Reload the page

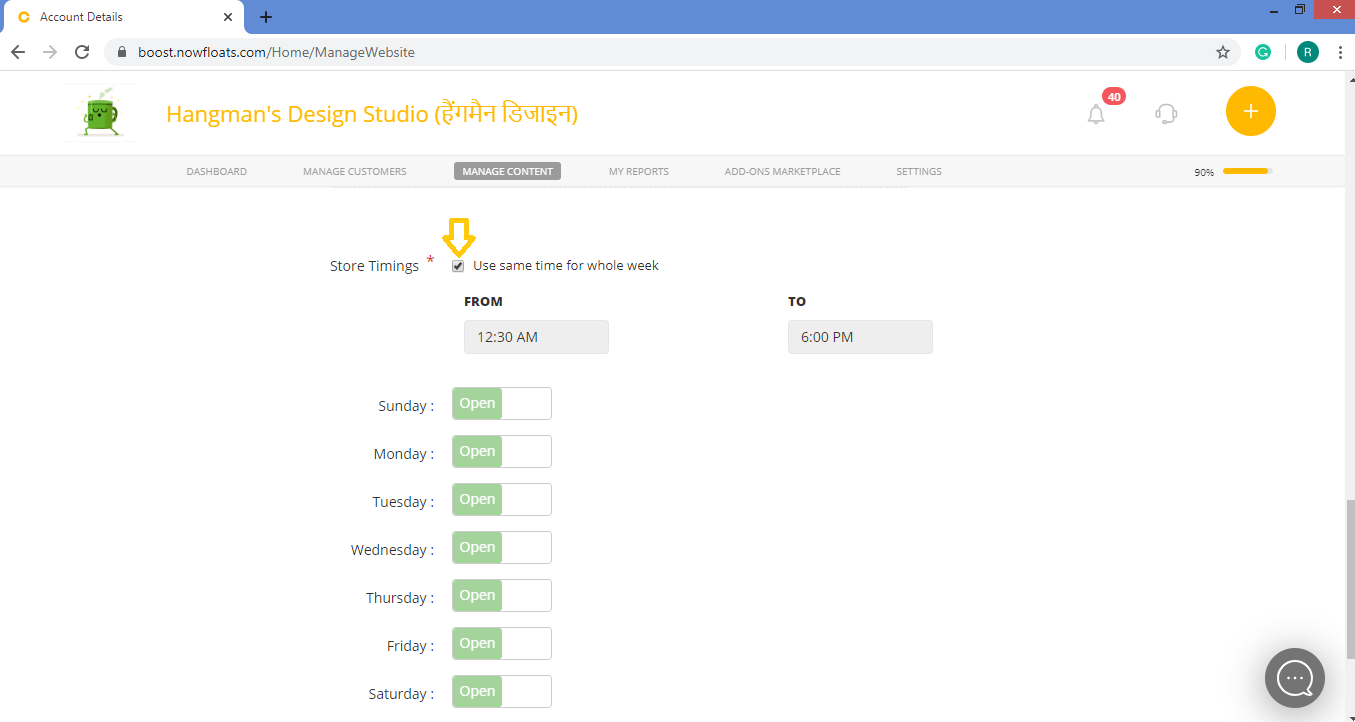(x=82, y=52)
